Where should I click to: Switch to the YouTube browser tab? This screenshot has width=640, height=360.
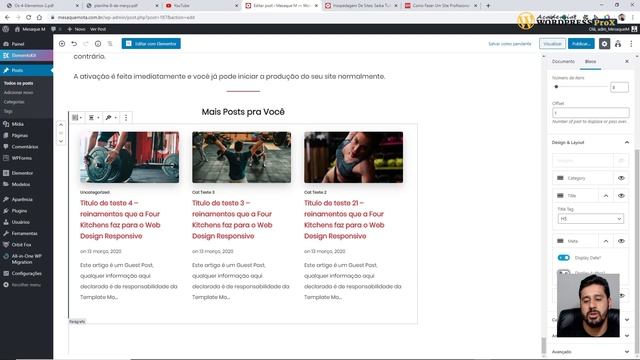click(202, 6)
